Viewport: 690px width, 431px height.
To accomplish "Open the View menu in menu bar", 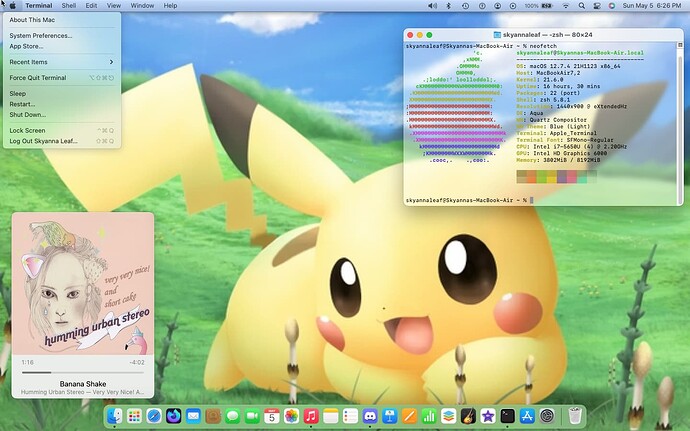I will point(114,6).
